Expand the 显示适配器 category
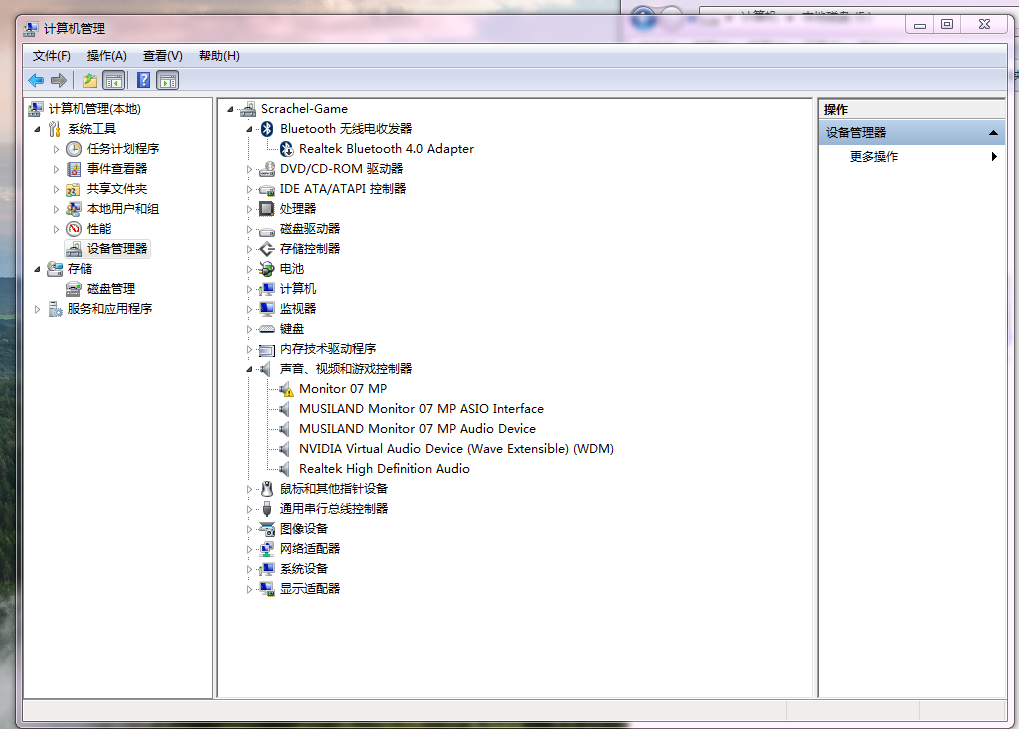 point(250,589)
